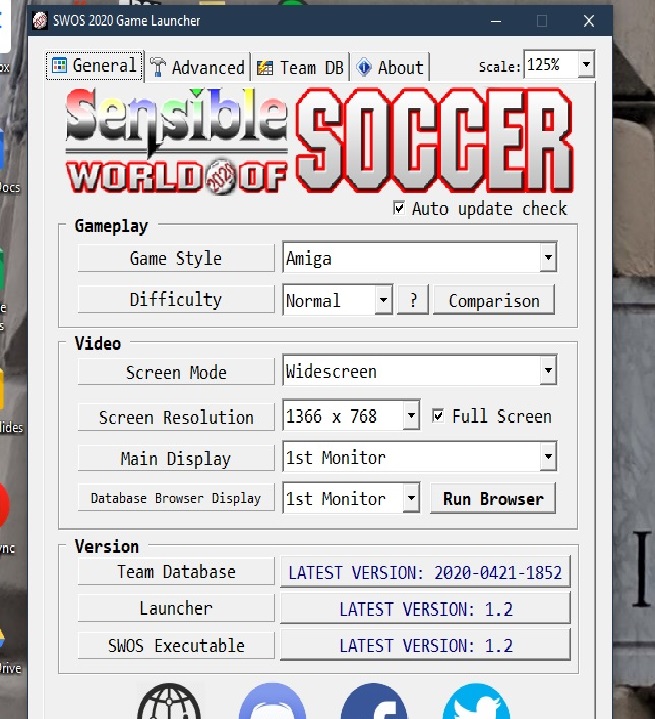
Task: Open the Scale percentage dropdown
Action: [585, 66]
